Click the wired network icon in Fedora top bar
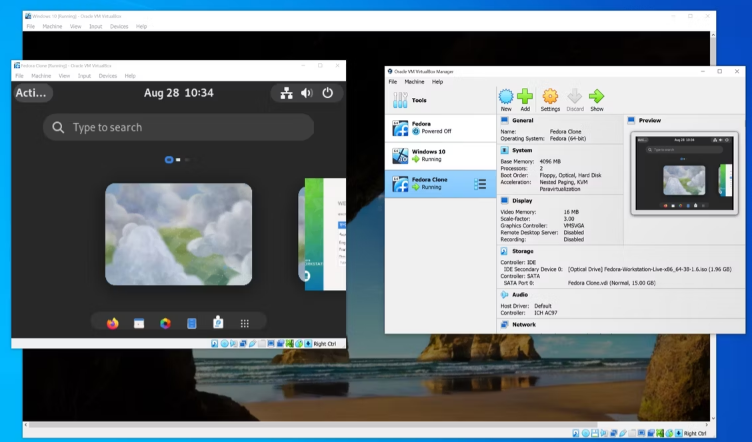 (x=286, y=93)
